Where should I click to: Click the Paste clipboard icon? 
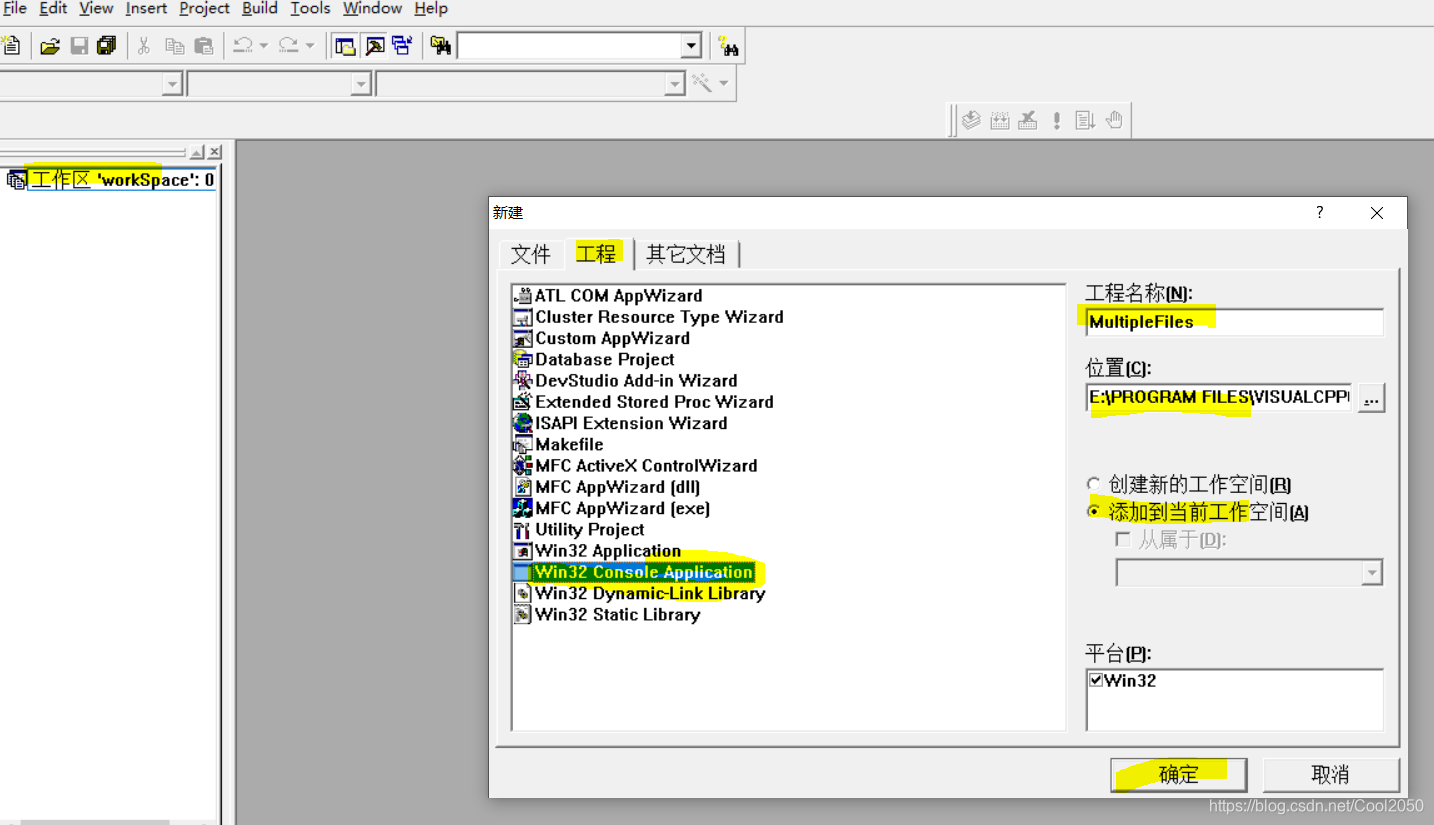click(x=203, y=46)
